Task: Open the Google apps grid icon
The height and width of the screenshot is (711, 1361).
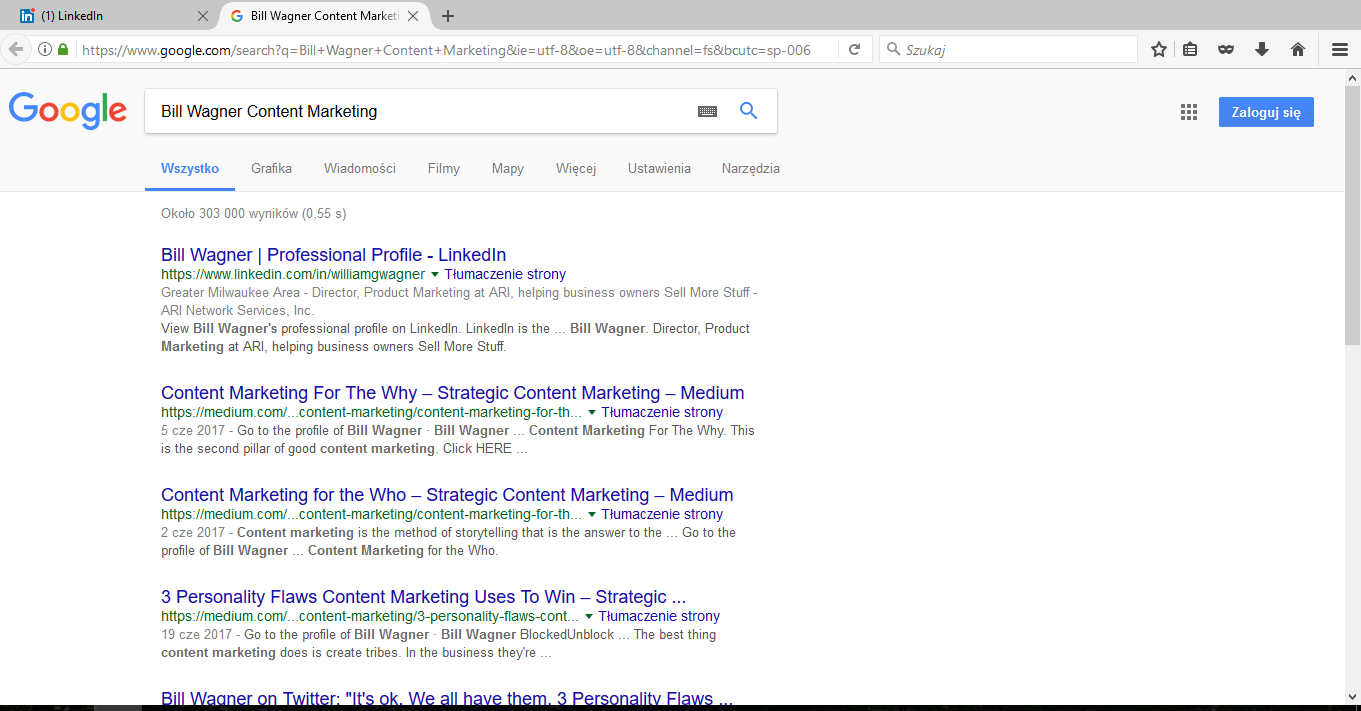Action: pyautogui.click(x=1188, y=112)
